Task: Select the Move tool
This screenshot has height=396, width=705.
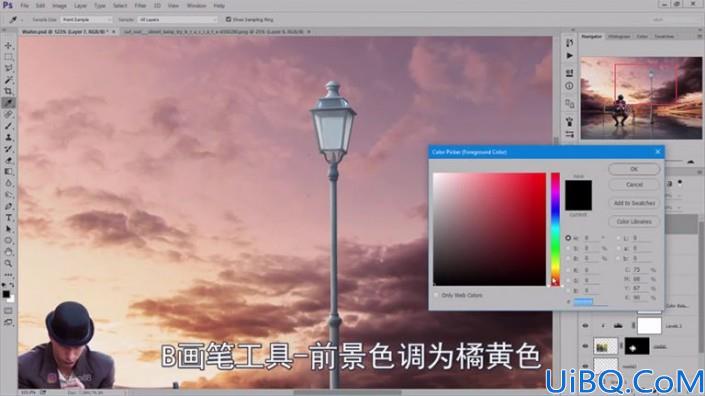Action: [x=9, y=46]
